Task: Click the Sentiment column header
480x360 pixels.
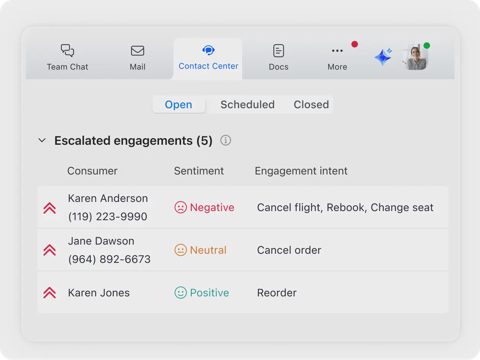Action: pos(199,171)
